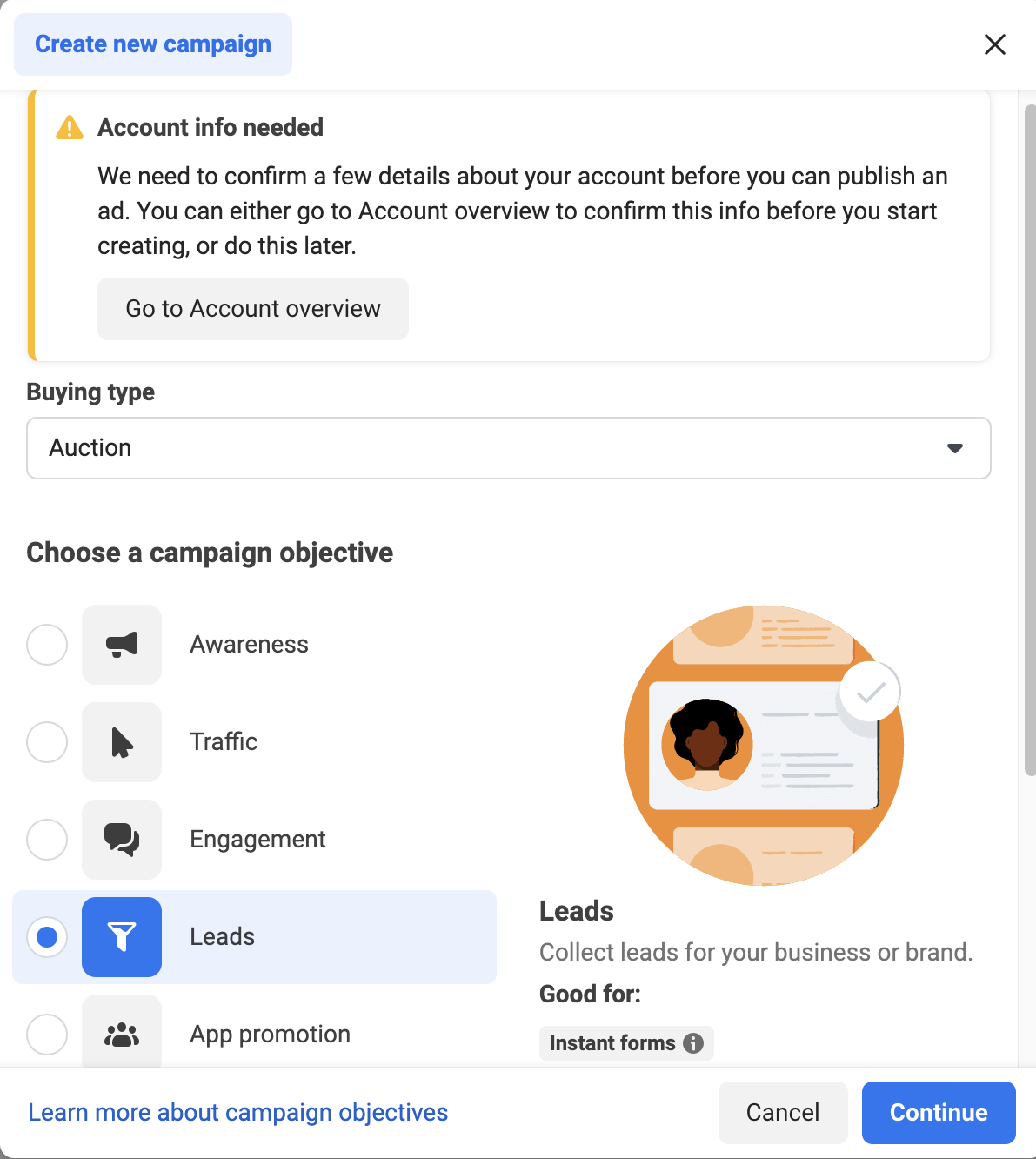Click the Awareness megaphone icon
Viewport: 1036px width, 1159px height.
[122, 645]
